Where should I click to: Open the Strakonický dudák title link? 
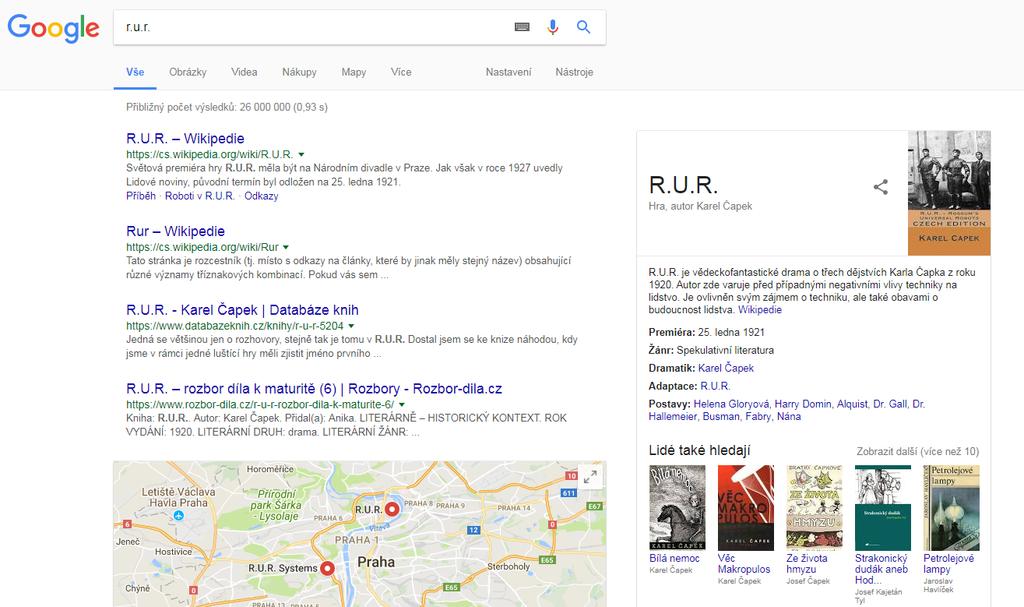pyautogui.click(x=882, y=569)
